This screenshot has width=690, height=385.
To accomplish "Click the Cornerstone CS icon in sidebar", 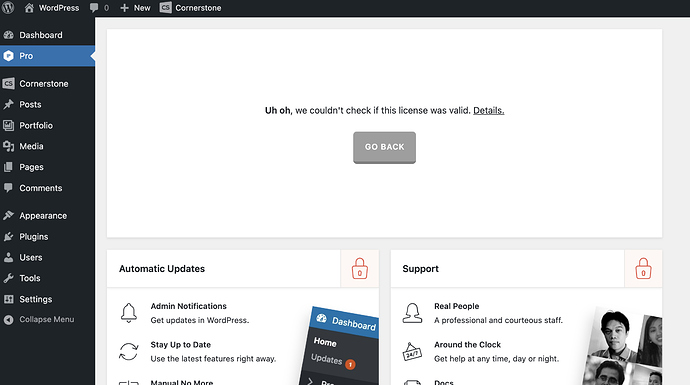I will (8, 84).
